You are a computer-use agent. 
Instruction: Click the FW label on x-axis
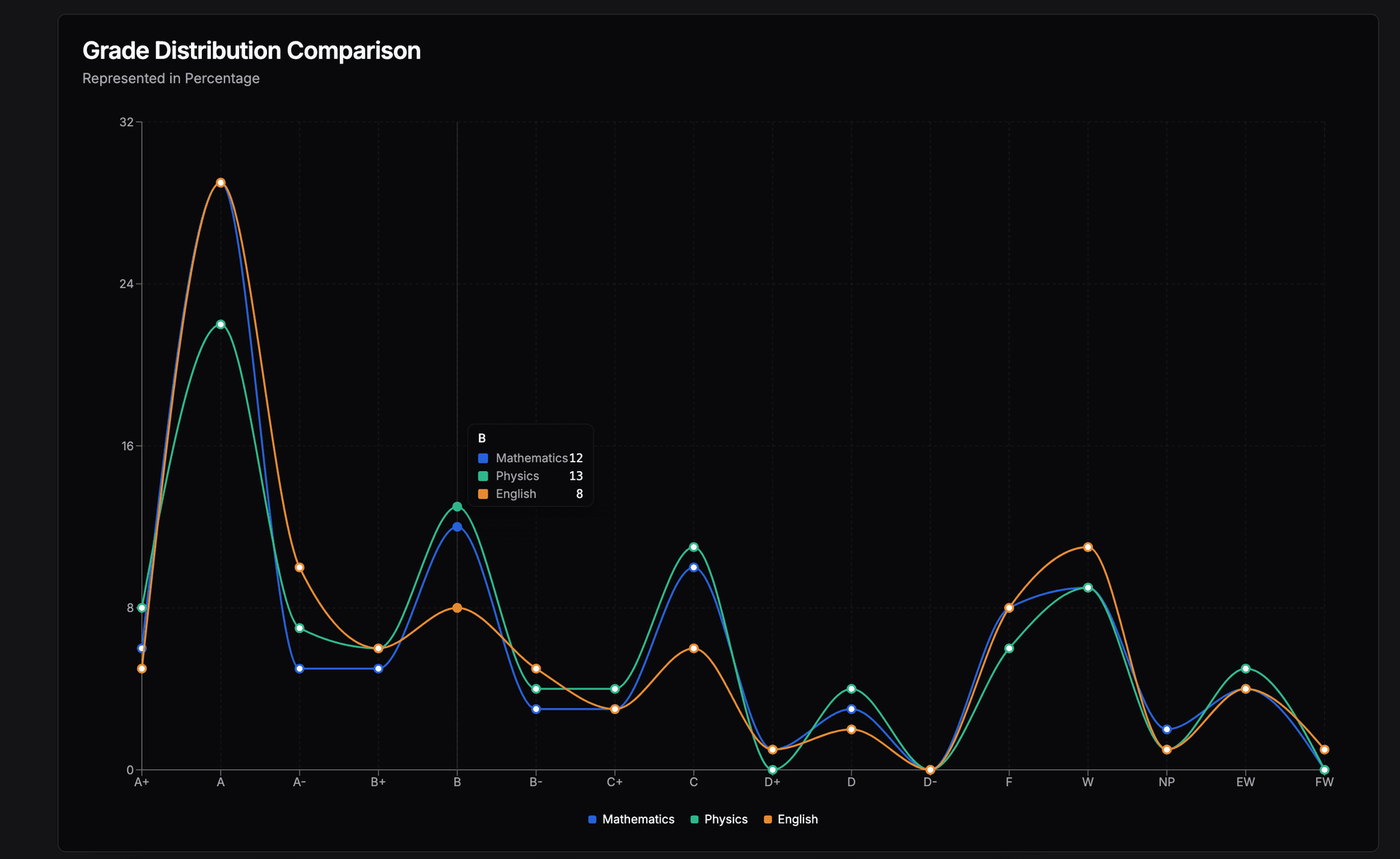pyautogui.click(x=1324, y=782)
